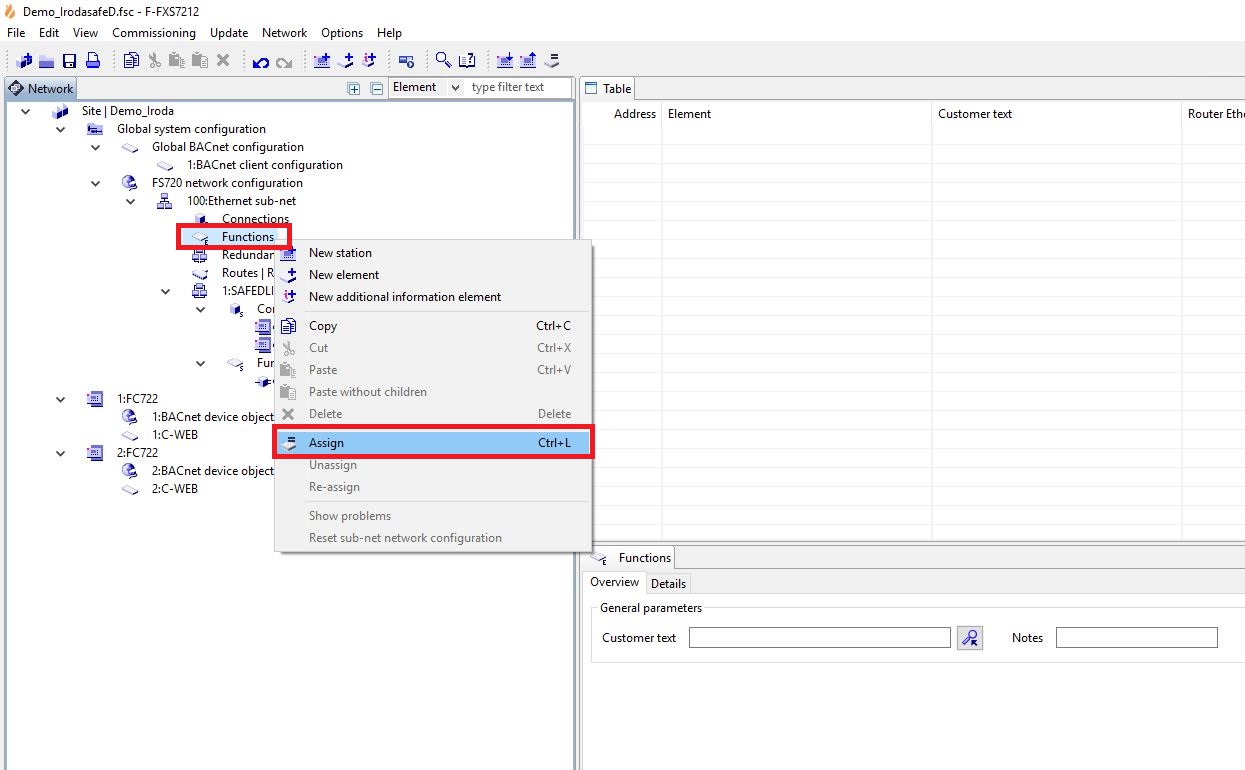Choose Assign from the context menu
Viewport: 1245px width, 770px height.
pos(326,443)
